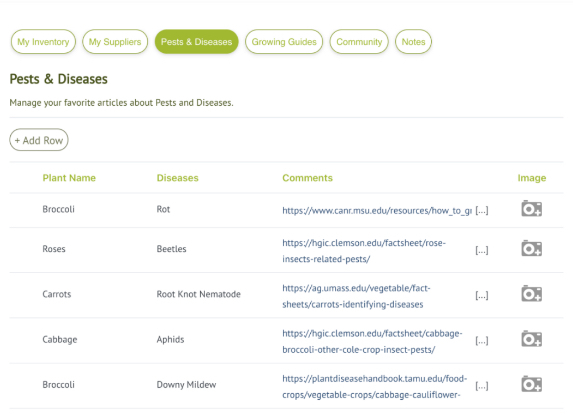Image resolution: width=573 pixels, height=415 pixels.
Task: Open the canr.msu.edu link for Broccoli
Action: click(x=377, y=210)
